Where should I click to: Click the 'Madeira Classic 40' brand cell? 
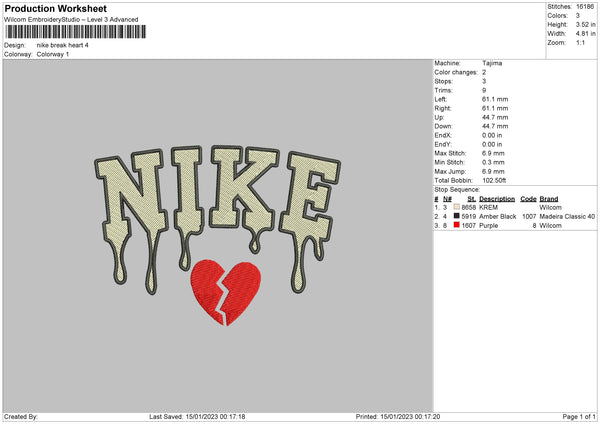click(567, 217)
